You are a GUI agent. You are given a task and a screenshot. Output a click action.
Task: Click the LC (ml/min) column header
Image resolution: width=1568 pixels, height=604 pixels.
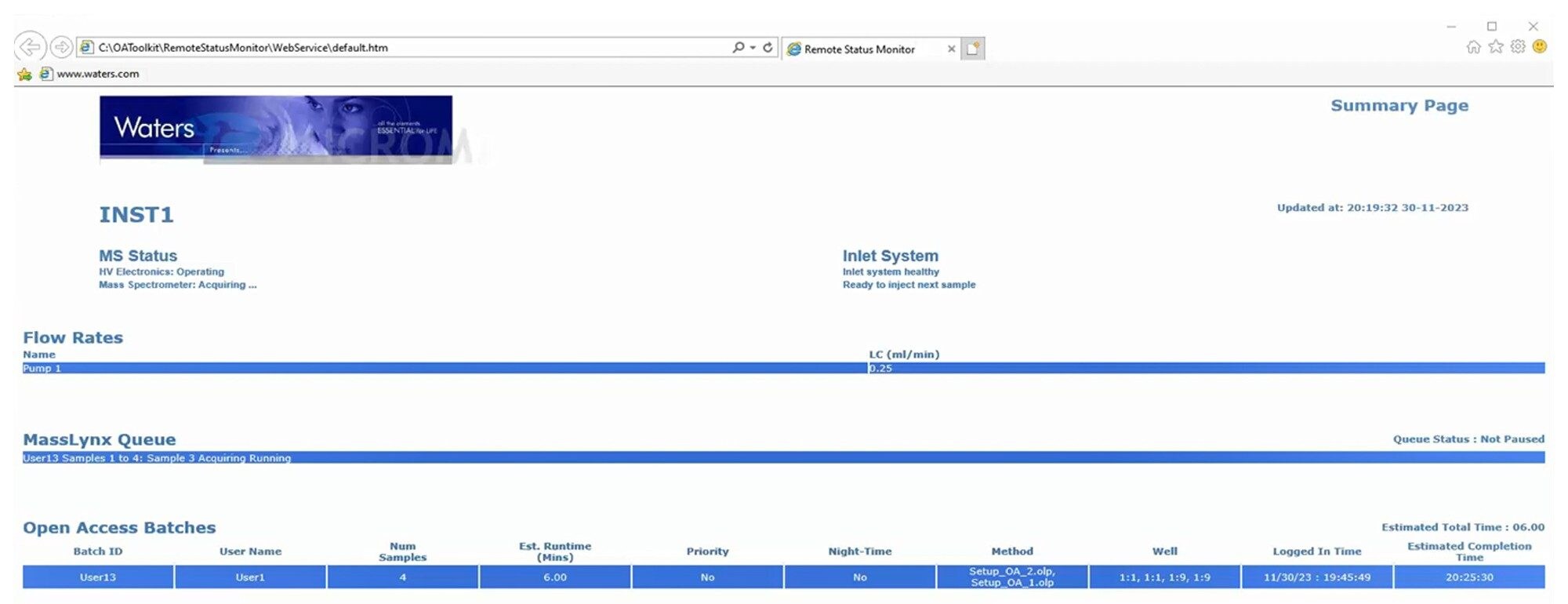904,355
